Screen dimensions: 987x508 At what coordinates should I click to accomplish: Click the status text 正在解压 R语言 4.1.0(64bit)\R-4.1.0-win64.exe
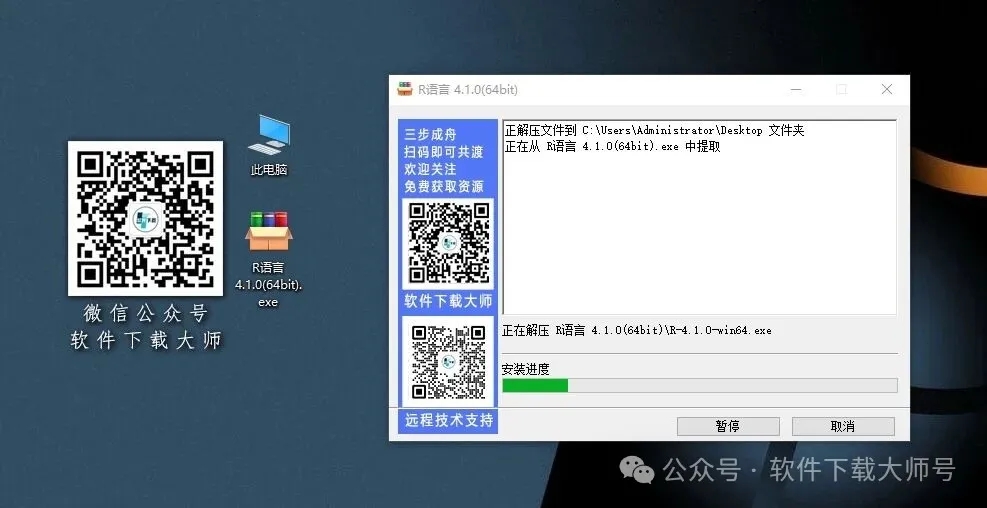click(x=636, y=330)
